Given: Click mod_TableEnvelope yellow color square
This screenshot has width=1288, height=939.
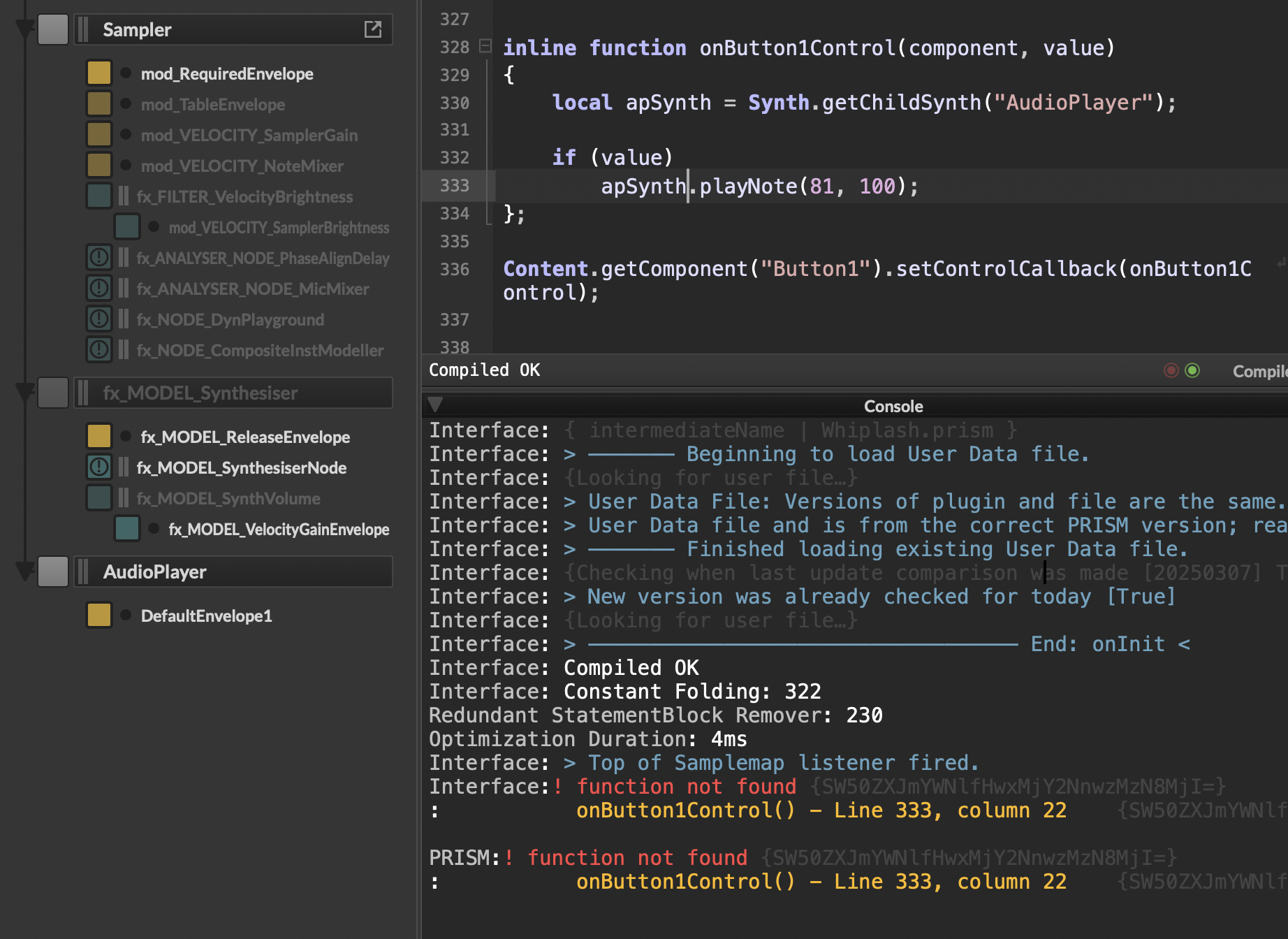Looking at the screenshot, I should click(99, 103).
